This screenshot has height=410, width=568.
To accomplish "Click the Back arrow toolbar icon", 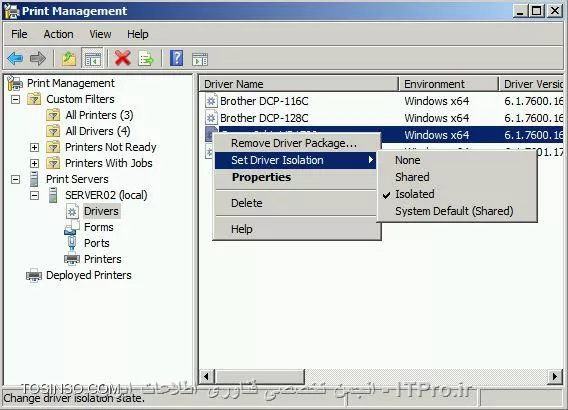I will (15, 58).
